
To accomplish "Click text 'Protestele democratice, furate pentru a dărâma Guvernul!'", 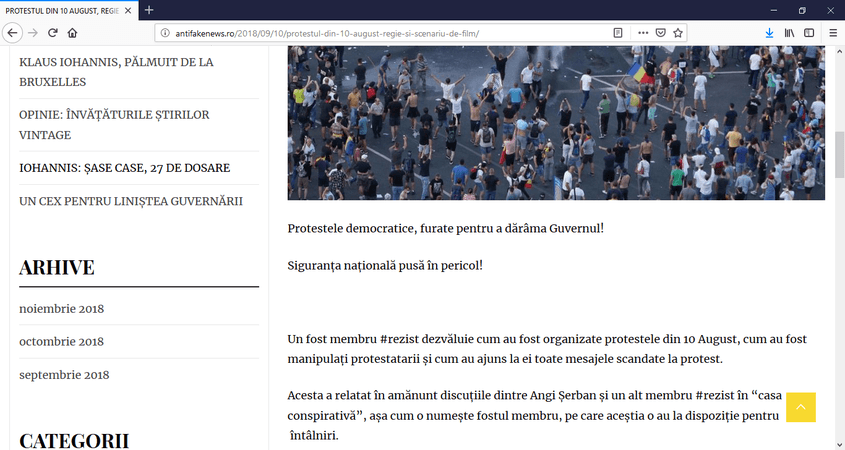I will (446, 228).
